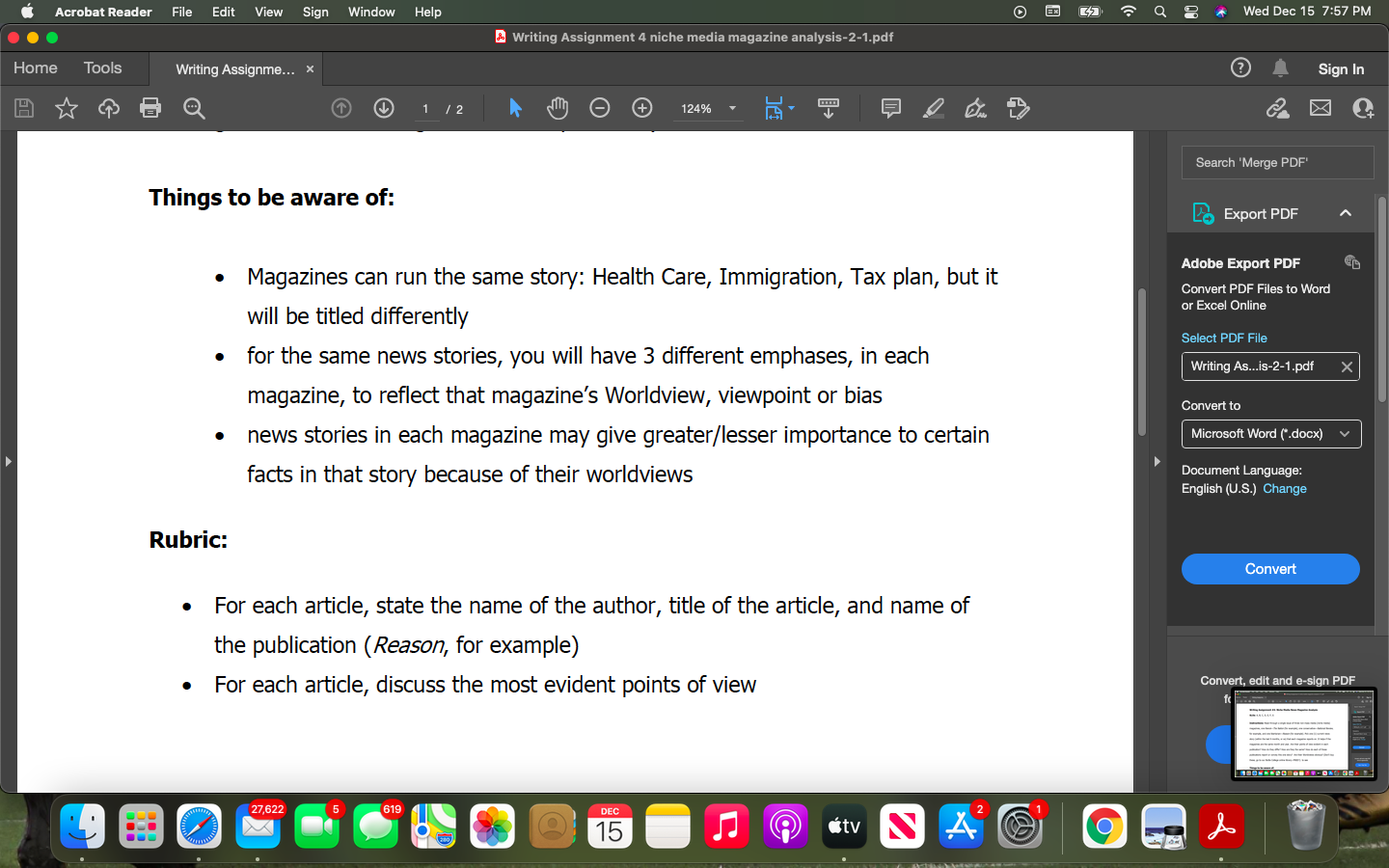Screen dimensions: 1389x868
Task: Open the Microsoft Word (*.docx) dropdown
Action: [x=1271, y=434]
